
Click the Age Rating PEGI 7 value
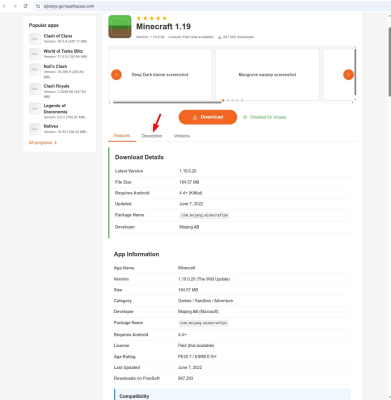click(x=197, y=357)
